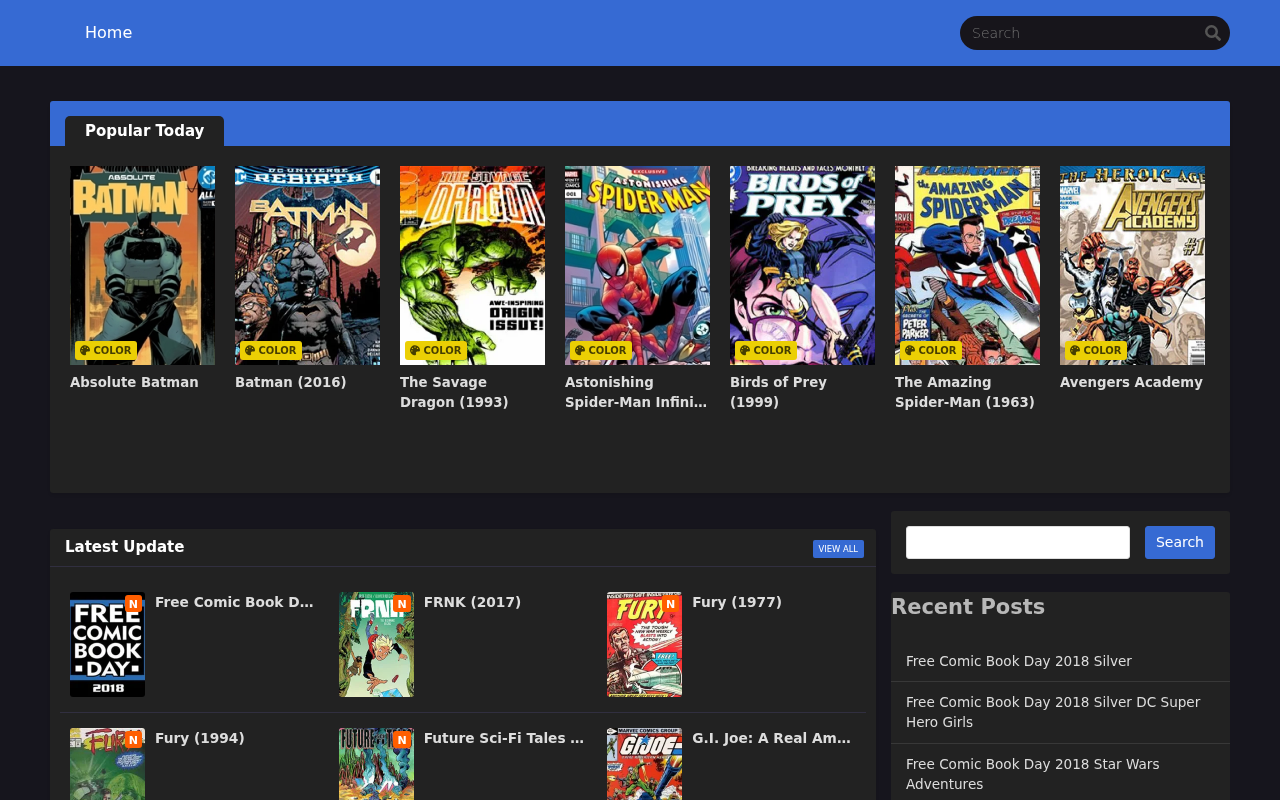This screenshot has height=800, width=1280.
Task: Open Batman (2016) Rebirth cover thumbnail
Action: 307,265
